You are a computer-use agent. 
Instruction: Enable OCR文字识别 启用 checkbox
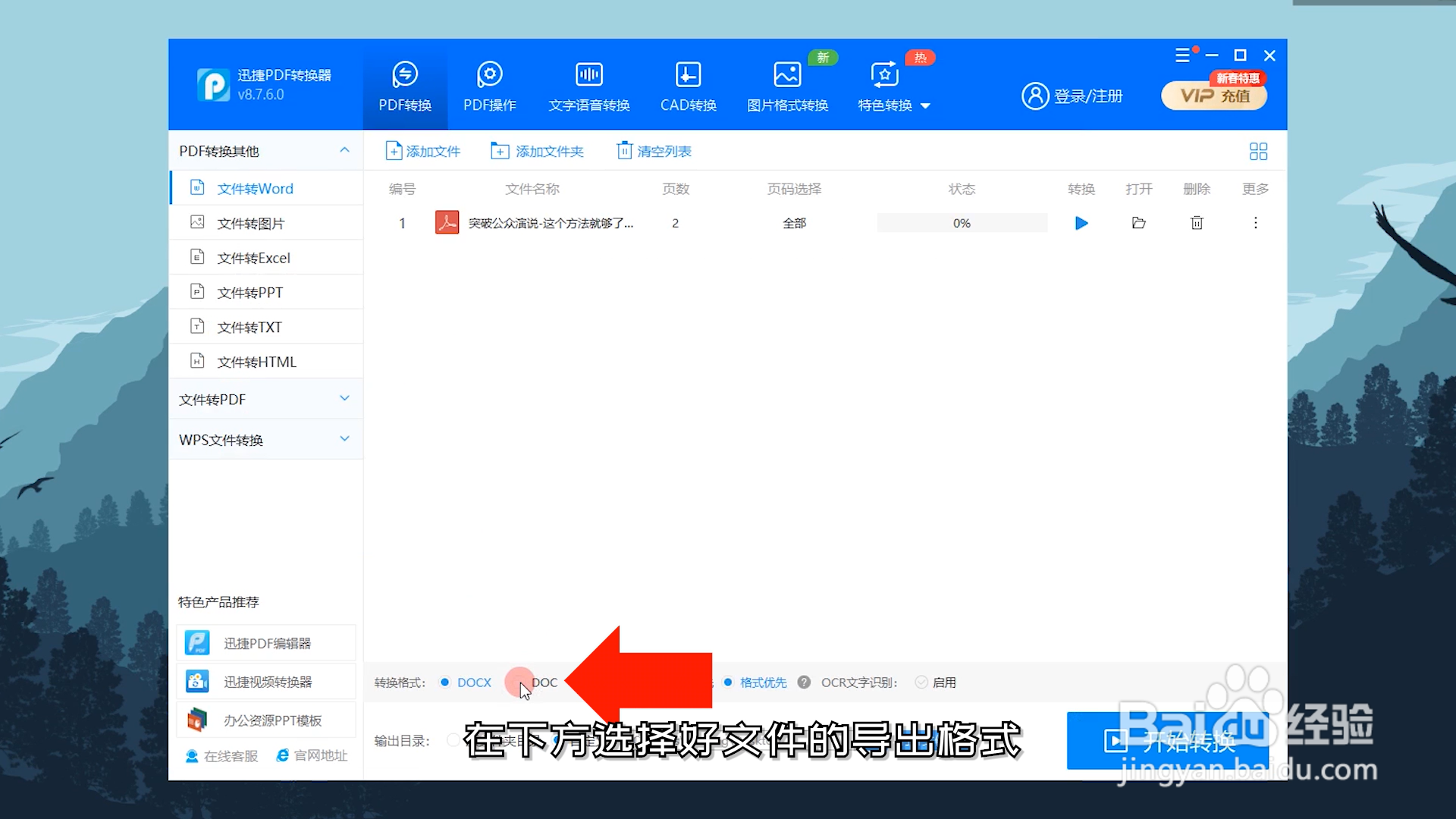(x=921, y=682)
